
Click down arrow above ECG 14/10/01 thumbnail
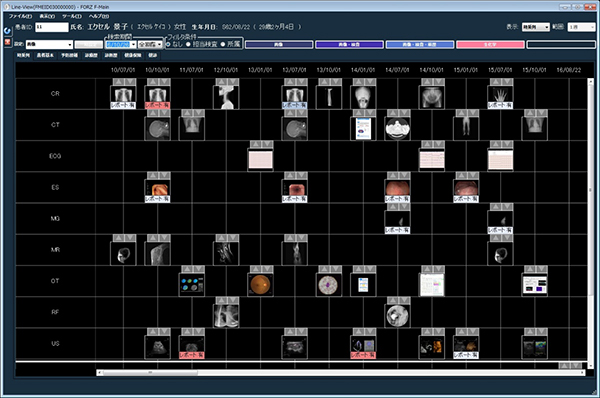point(439,144)
